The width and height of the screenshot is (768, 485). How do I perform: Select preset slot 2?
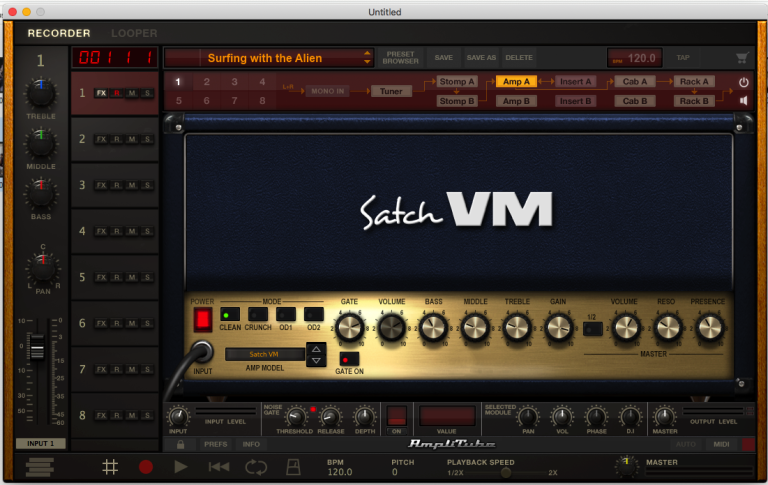coord(206,82)
